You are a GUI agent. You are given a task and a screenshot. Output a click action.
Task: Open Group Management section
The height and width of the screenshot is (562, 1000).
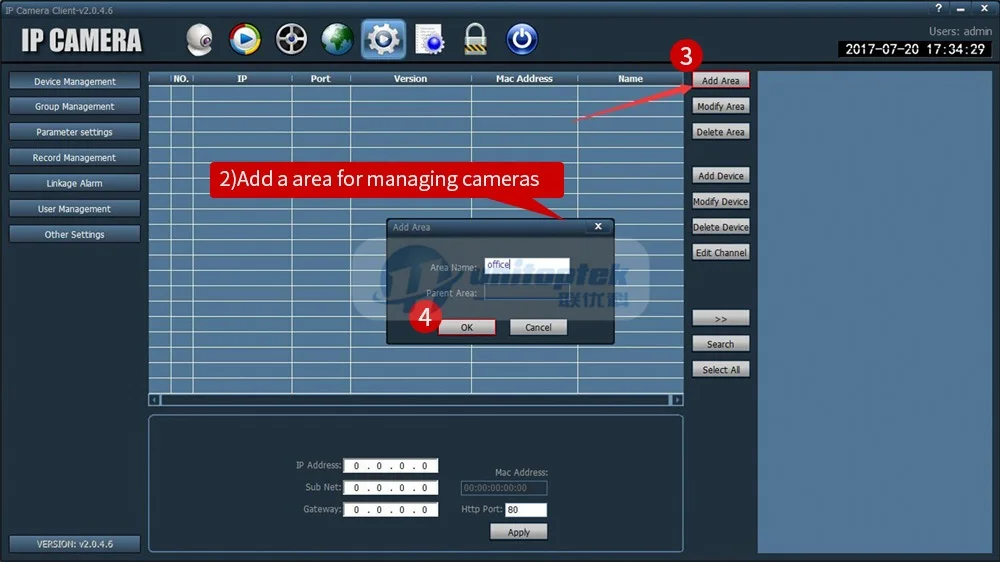point(75,107)
